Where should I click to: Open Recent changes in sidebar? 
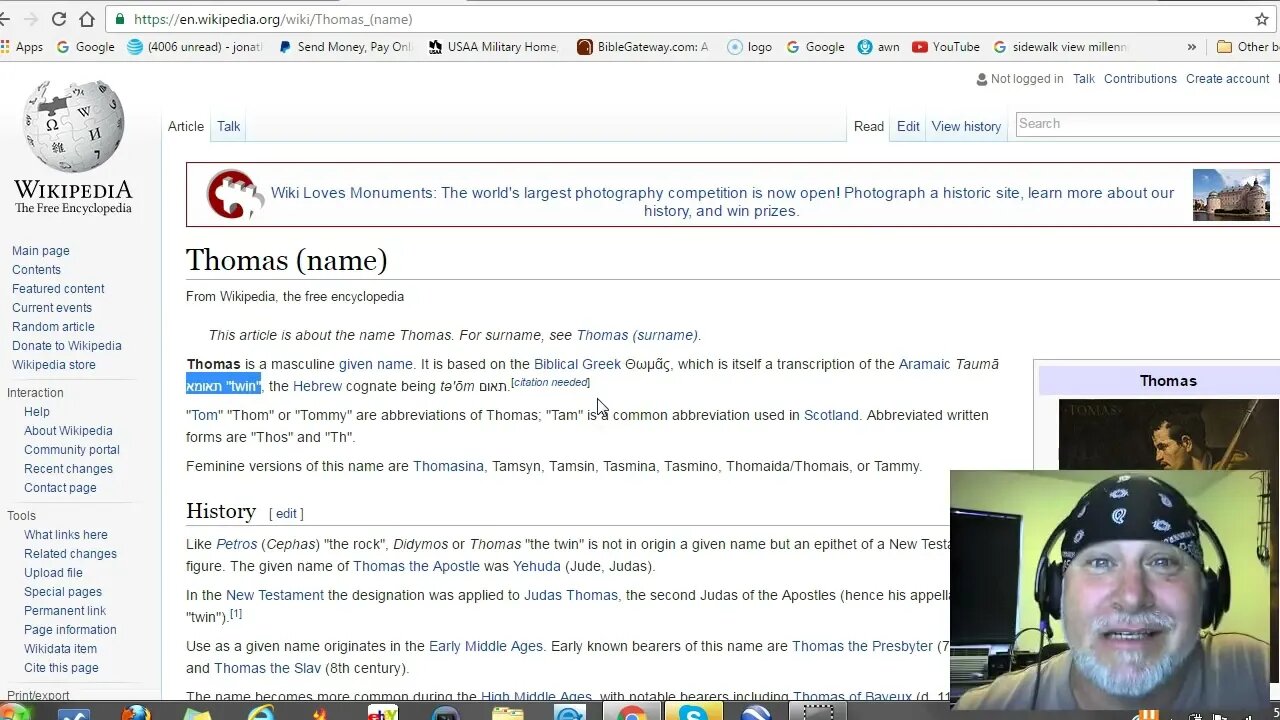68,469
